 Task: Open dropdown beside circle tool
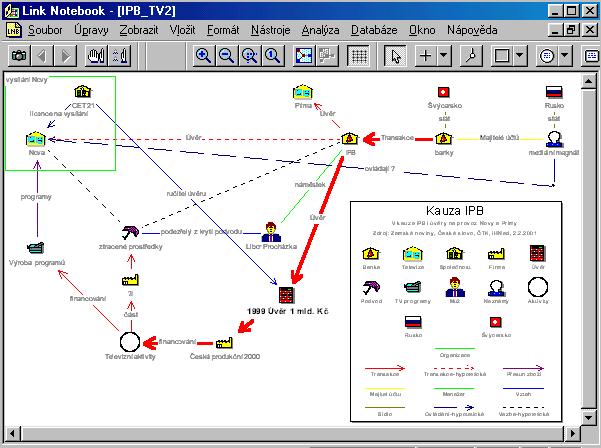click(565, 56)
